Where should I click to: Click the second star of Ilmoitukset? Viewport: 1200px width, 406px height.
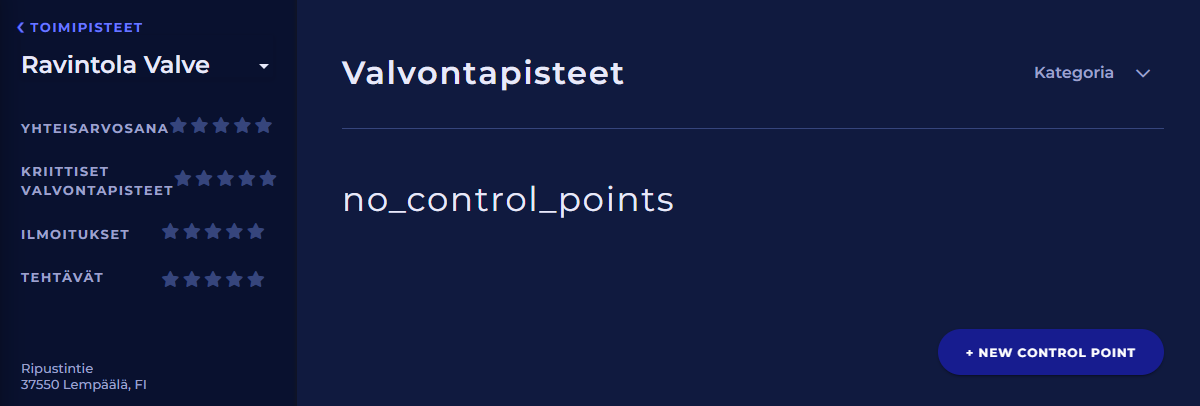coord(192,232)
